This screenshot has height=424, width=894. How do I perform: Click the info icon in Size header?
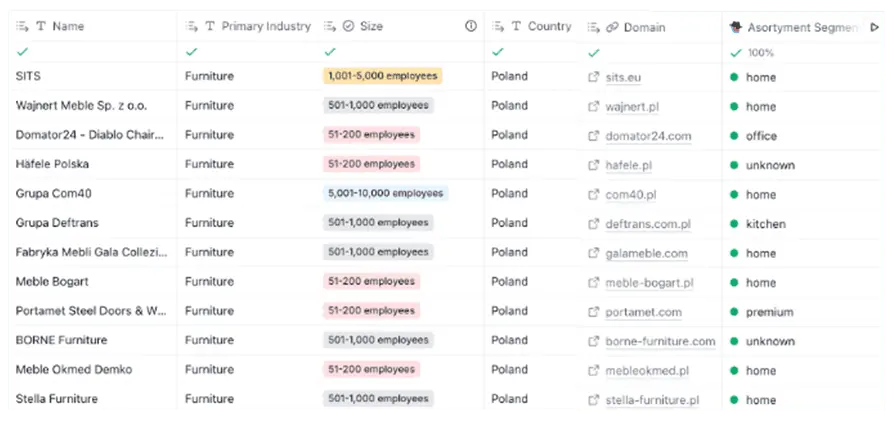(471, 27)
